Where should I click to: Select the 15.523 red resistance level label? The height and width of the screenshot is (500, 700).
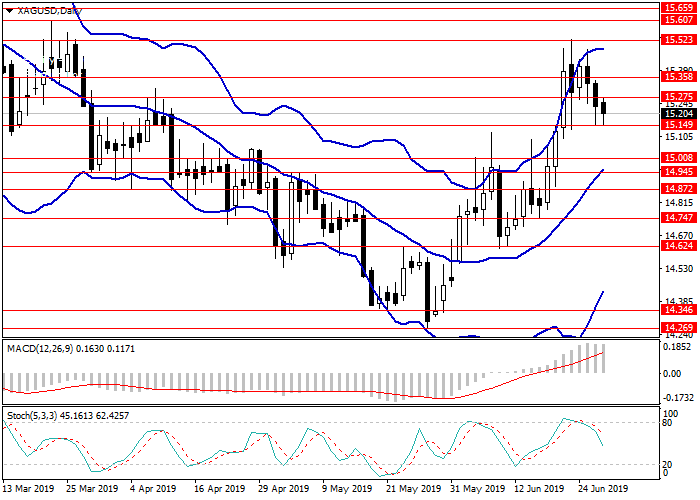(676, 40)
